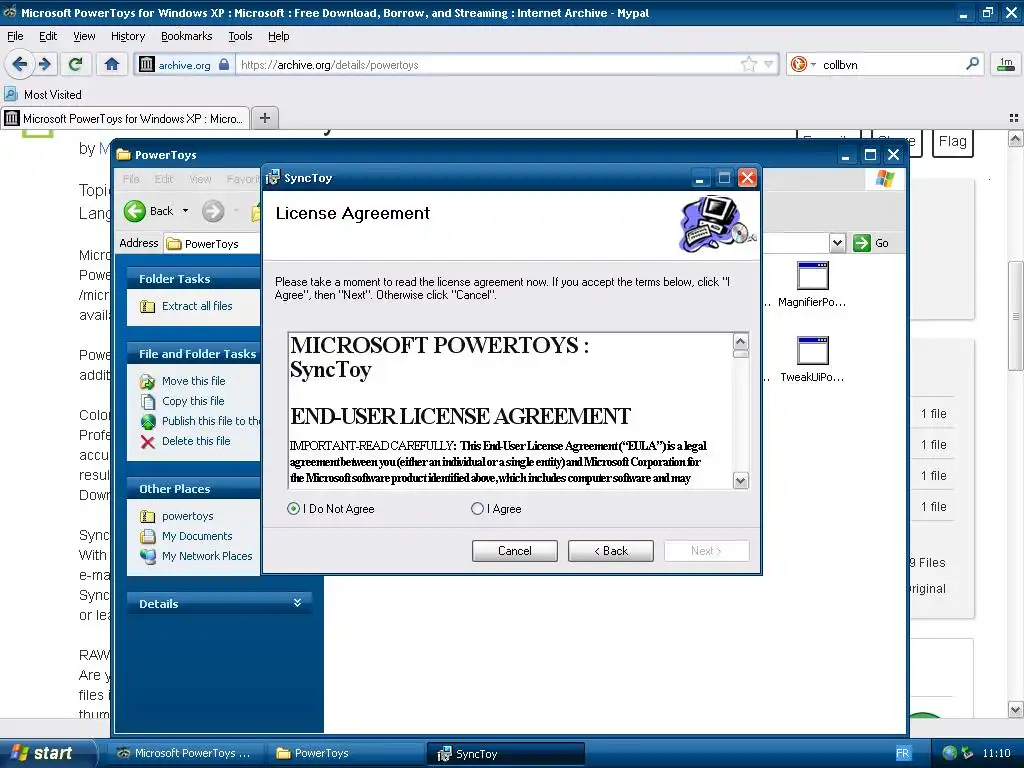
Task: Switch to SyncToy taskbar button
Action: pyautogui.click(x=505, y=754)
